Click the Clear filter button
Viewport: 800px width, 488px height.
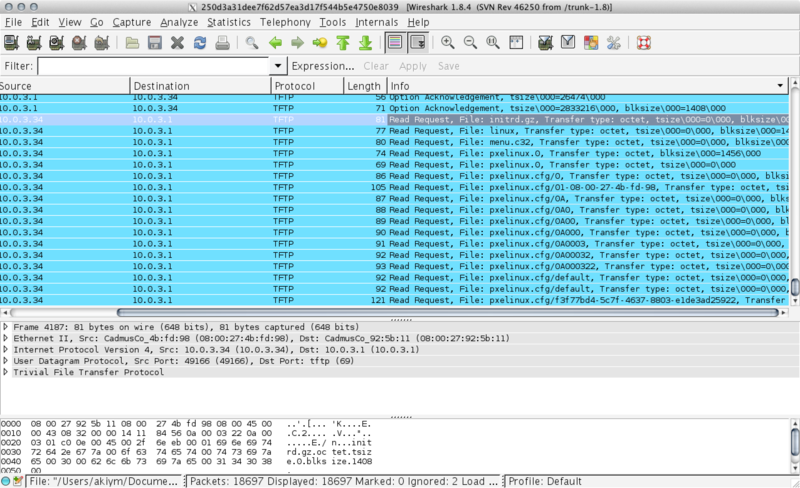click(x=376, y=66)
